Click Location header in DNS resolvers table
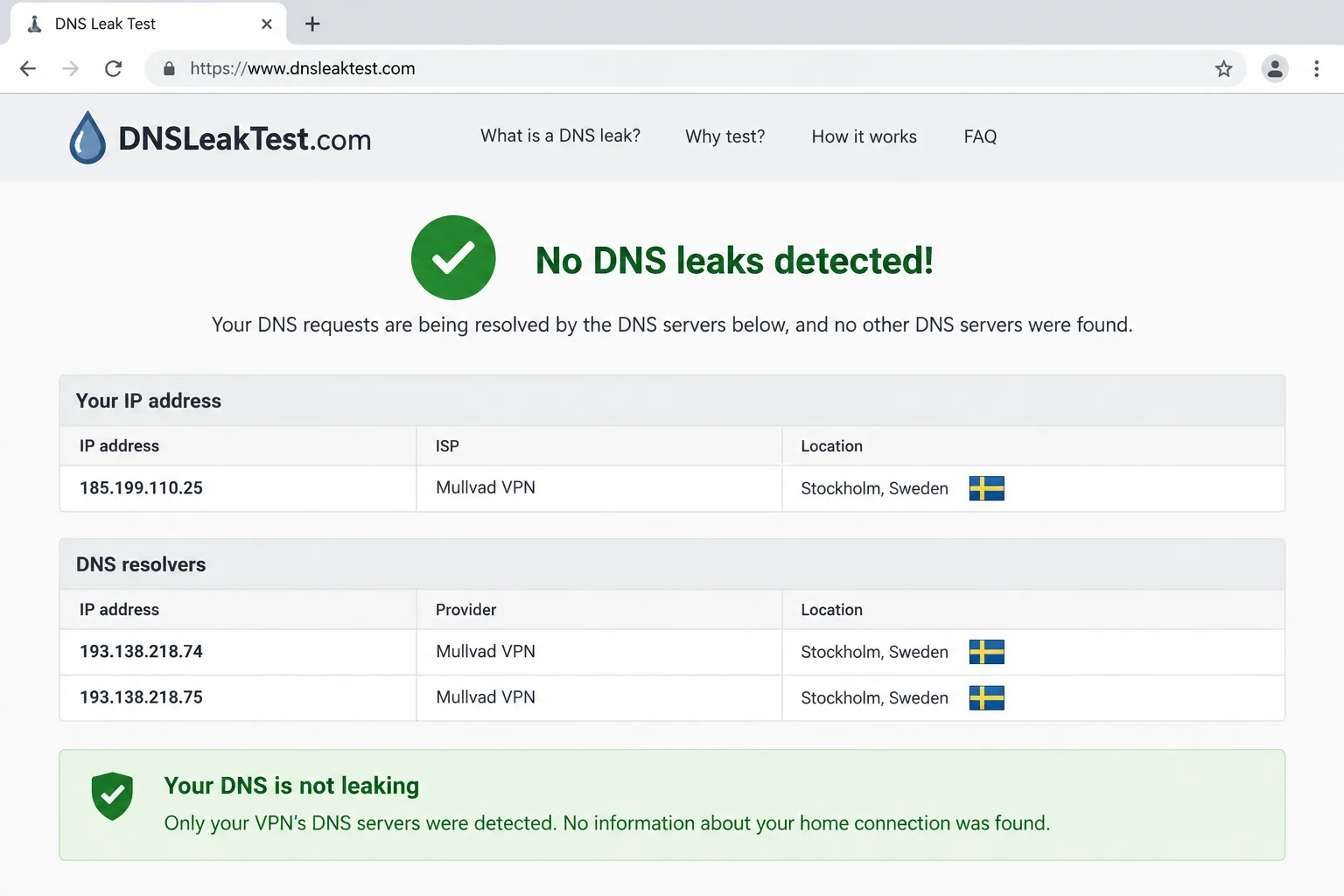 831,610
